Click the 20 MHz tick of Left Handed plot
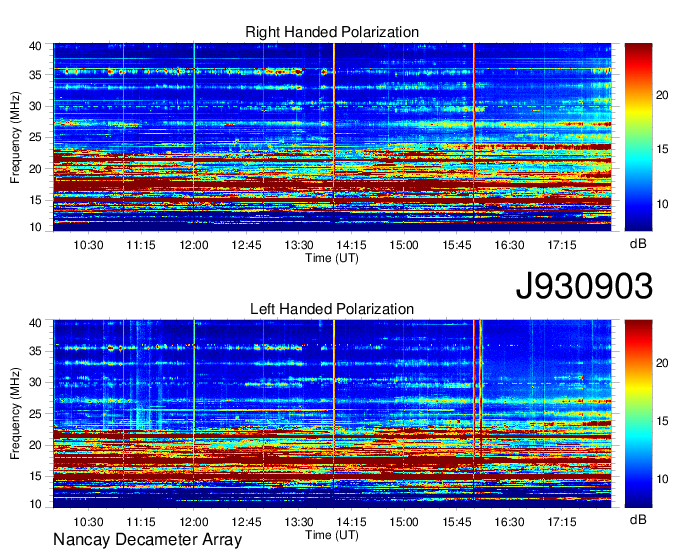 coord(35,445)
